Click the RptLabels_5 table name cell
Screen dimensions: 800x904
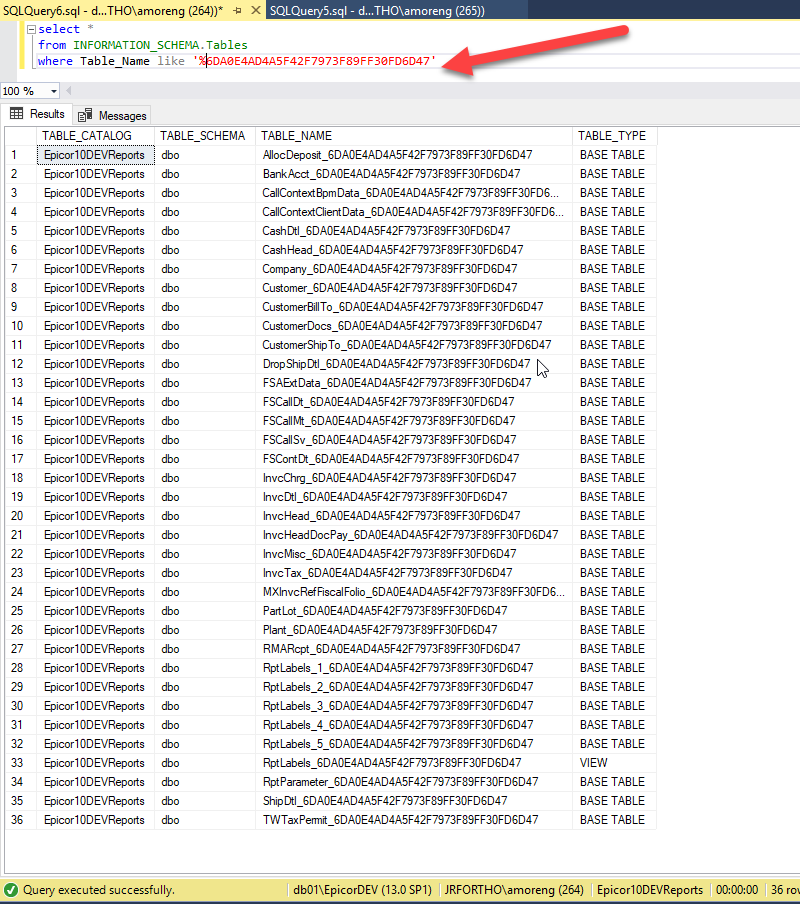[x=414, y=745]
